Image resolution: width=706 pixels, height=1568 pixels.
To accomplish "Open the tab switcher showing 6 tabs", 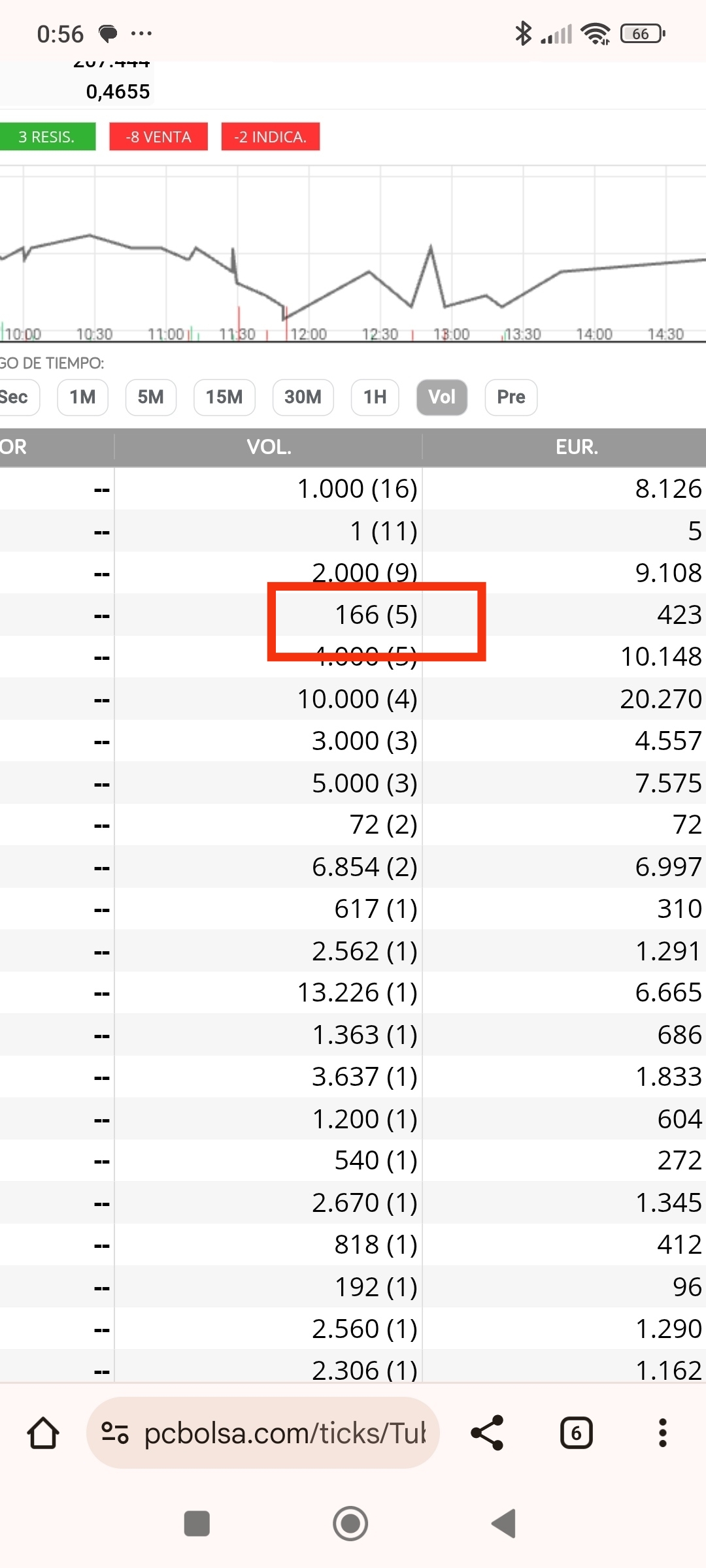I will (x=576, y=1433).
